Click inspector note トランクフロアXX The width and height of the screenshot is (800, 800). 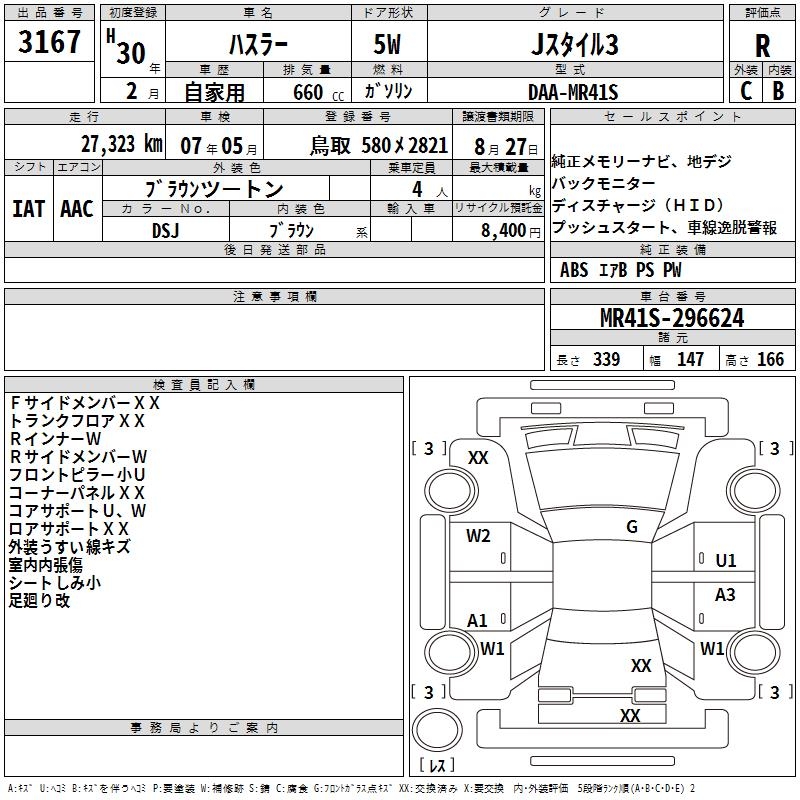click(x=77, y=421)
